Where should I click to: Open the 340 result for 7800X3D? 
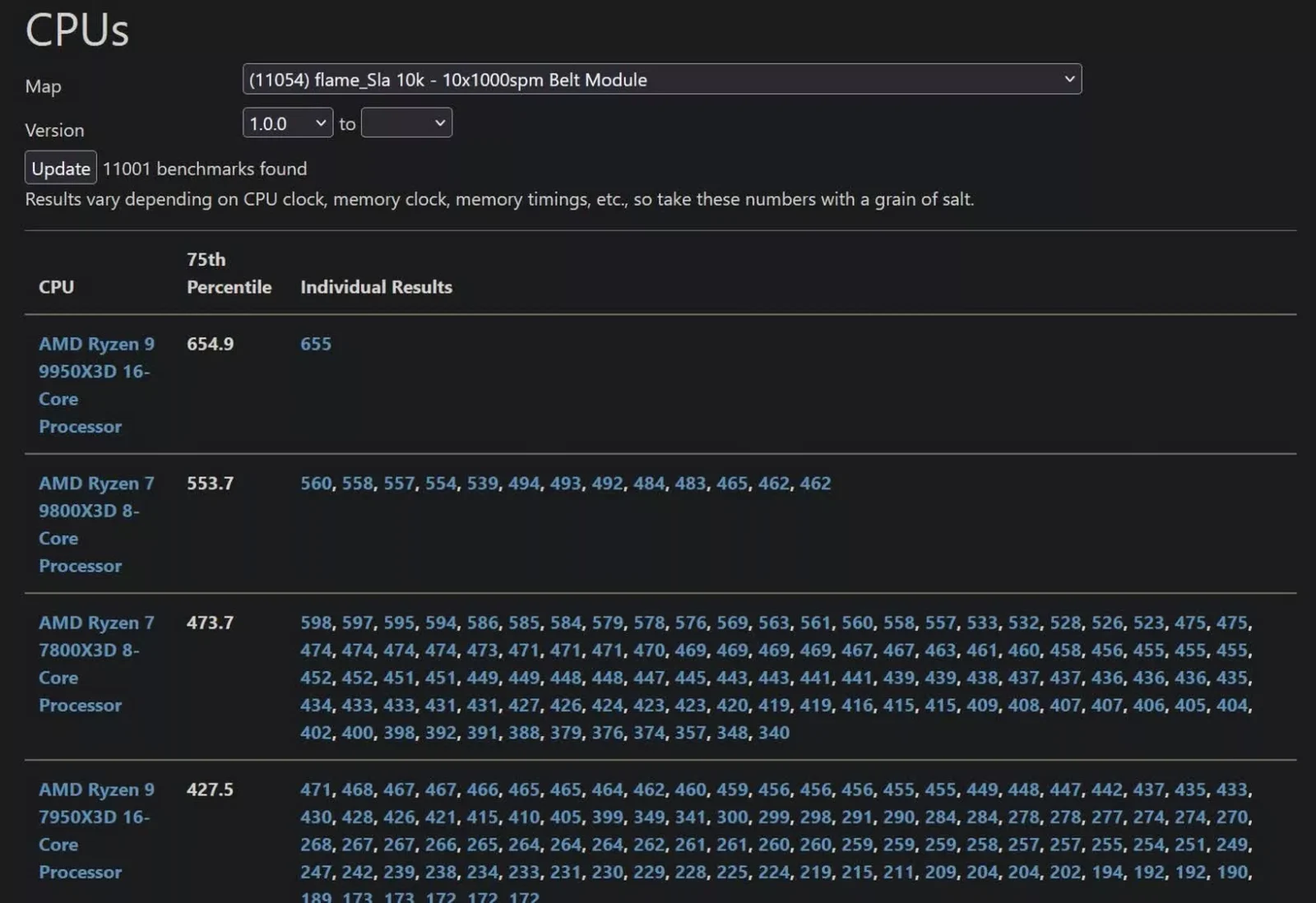(773, 733)
